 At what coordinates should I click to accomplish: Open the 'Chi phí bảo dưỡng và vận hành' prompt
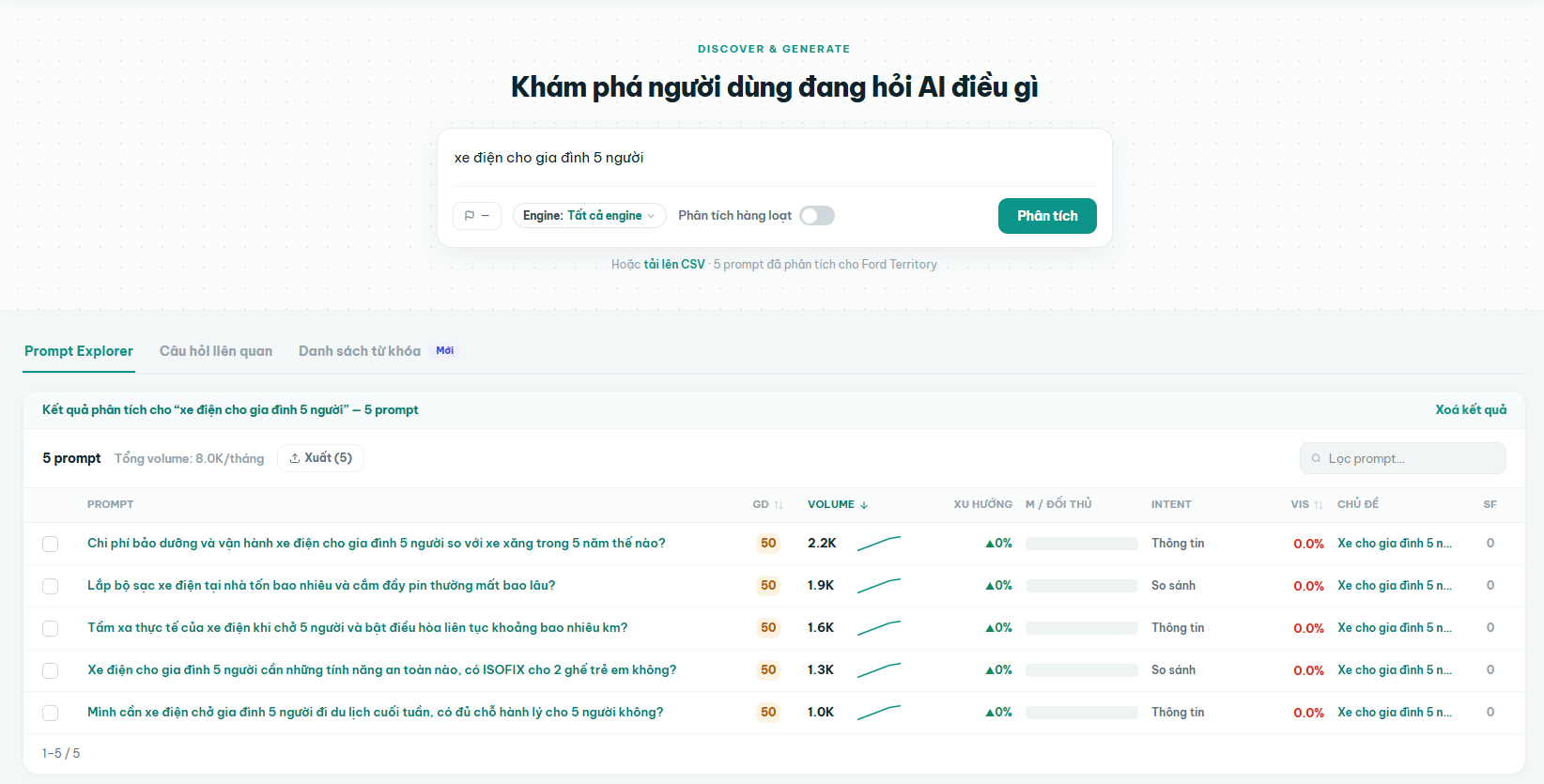[377, 543]
